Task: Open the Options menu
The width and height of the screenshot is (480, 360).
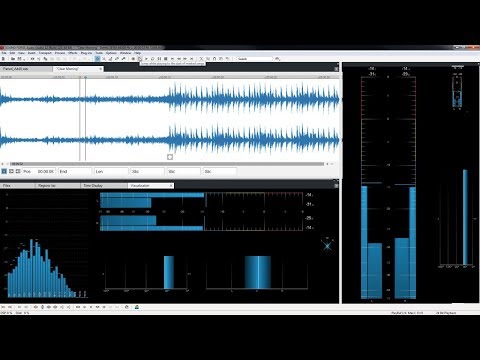Action: coord(111,53)
